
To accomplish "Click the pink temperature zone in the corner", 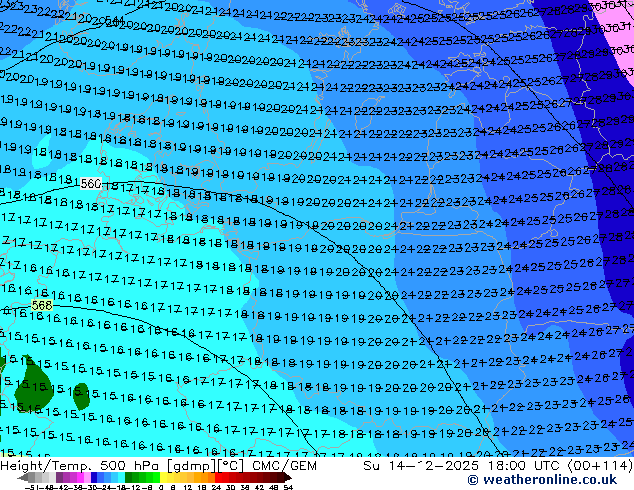I will click(x=619, y=36).
